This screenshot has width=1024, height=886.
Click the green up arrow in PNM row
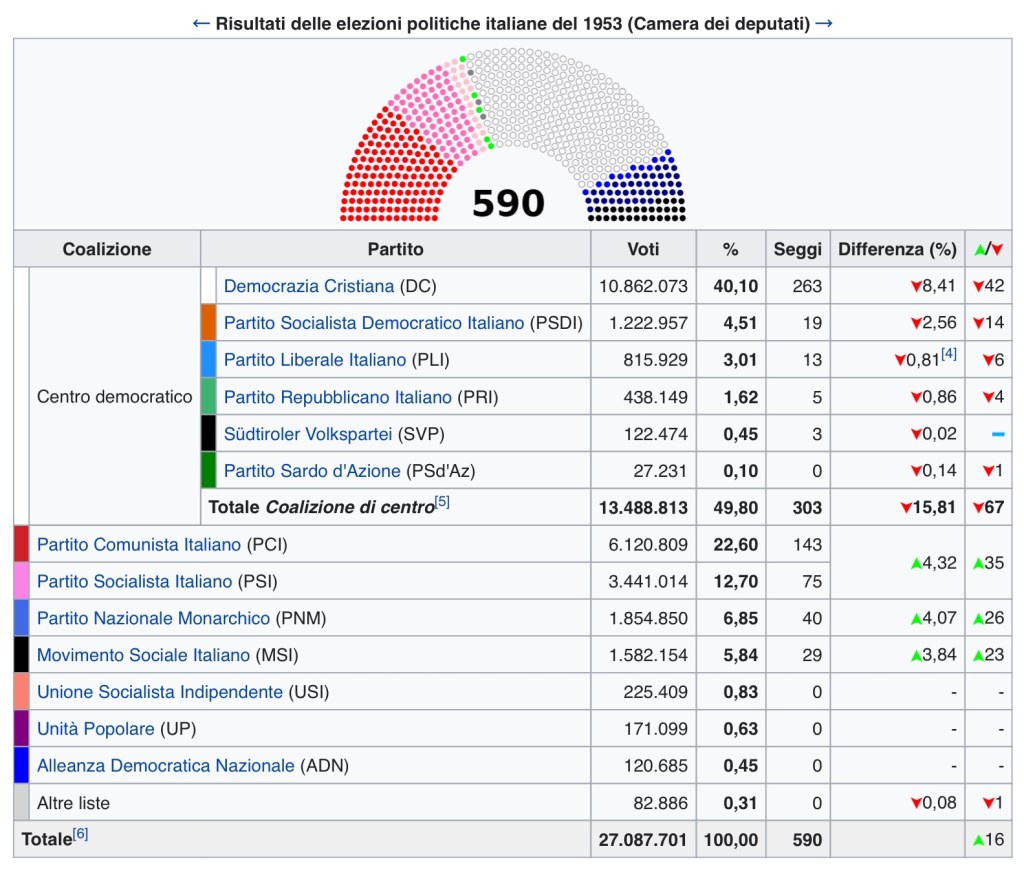pyautogui.click(x=915, y=619)
